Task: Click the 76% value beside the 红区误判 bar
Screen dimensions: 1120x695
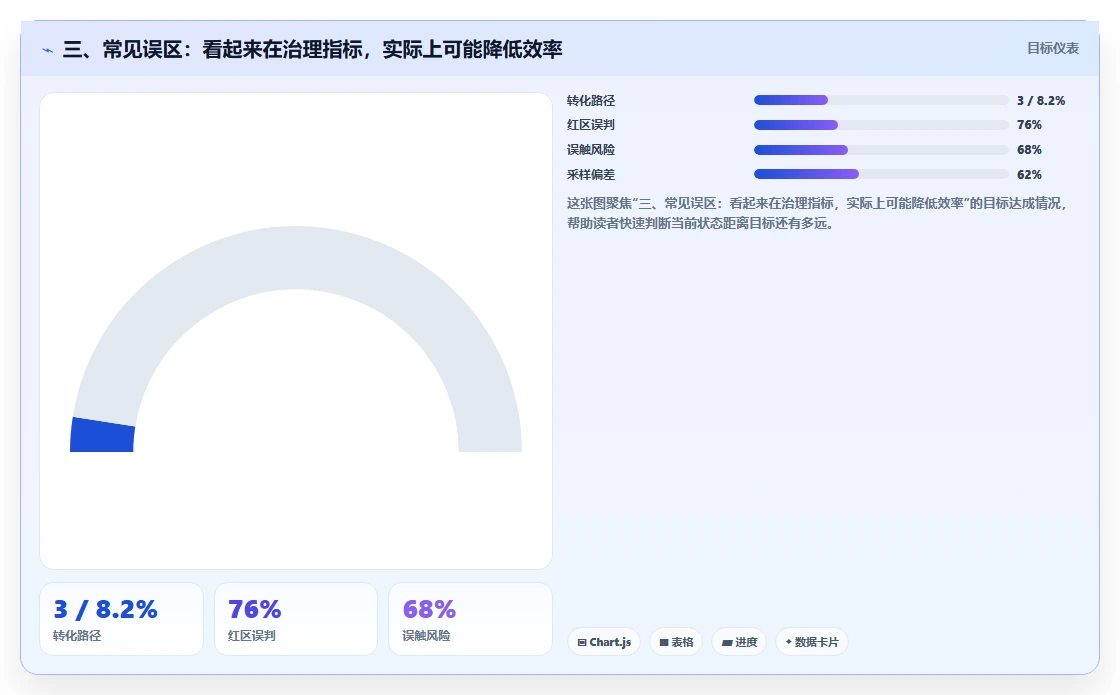Action: [1029, 125]
